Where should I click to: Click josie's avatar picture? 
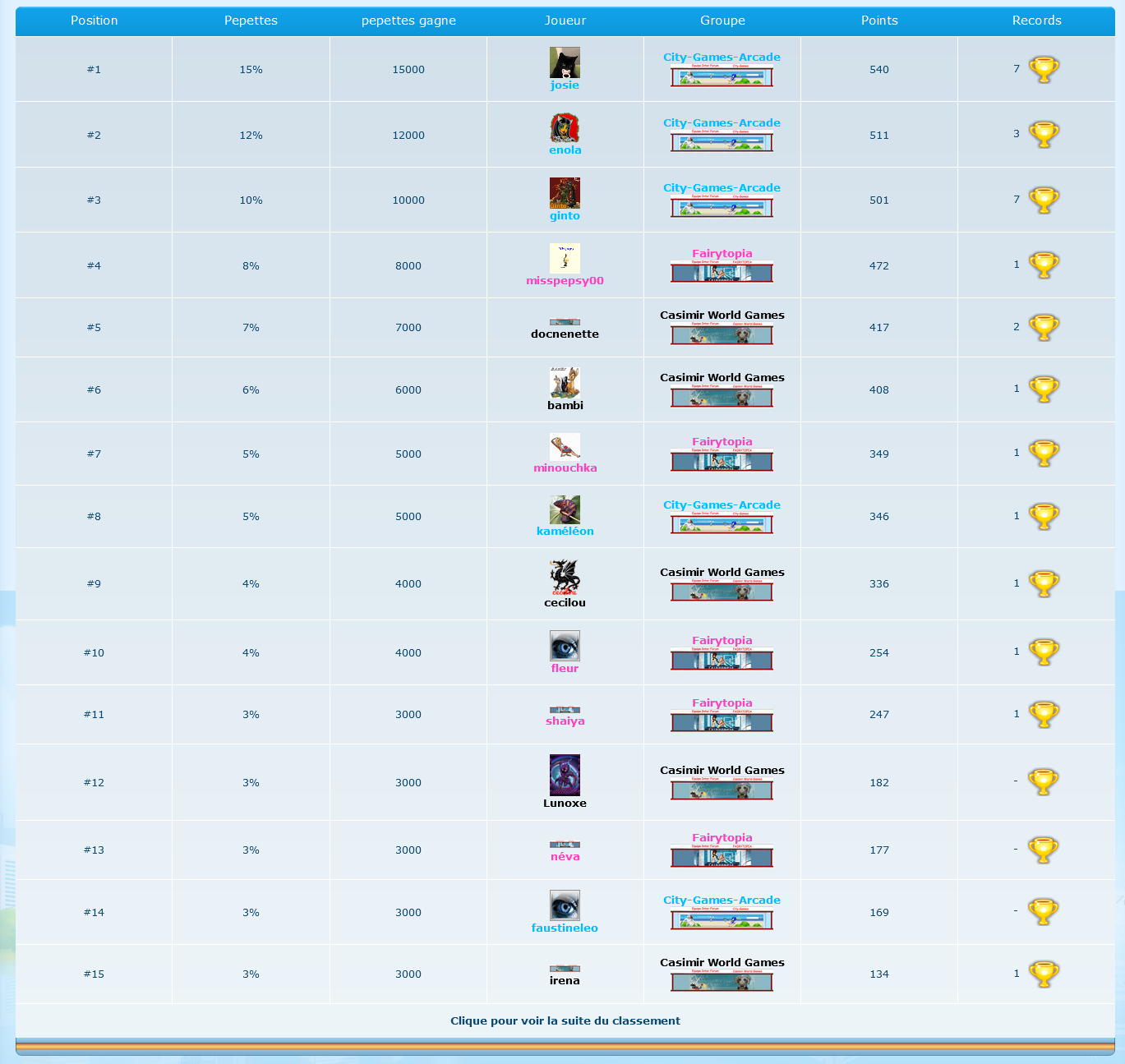click(x=565, y=62)
